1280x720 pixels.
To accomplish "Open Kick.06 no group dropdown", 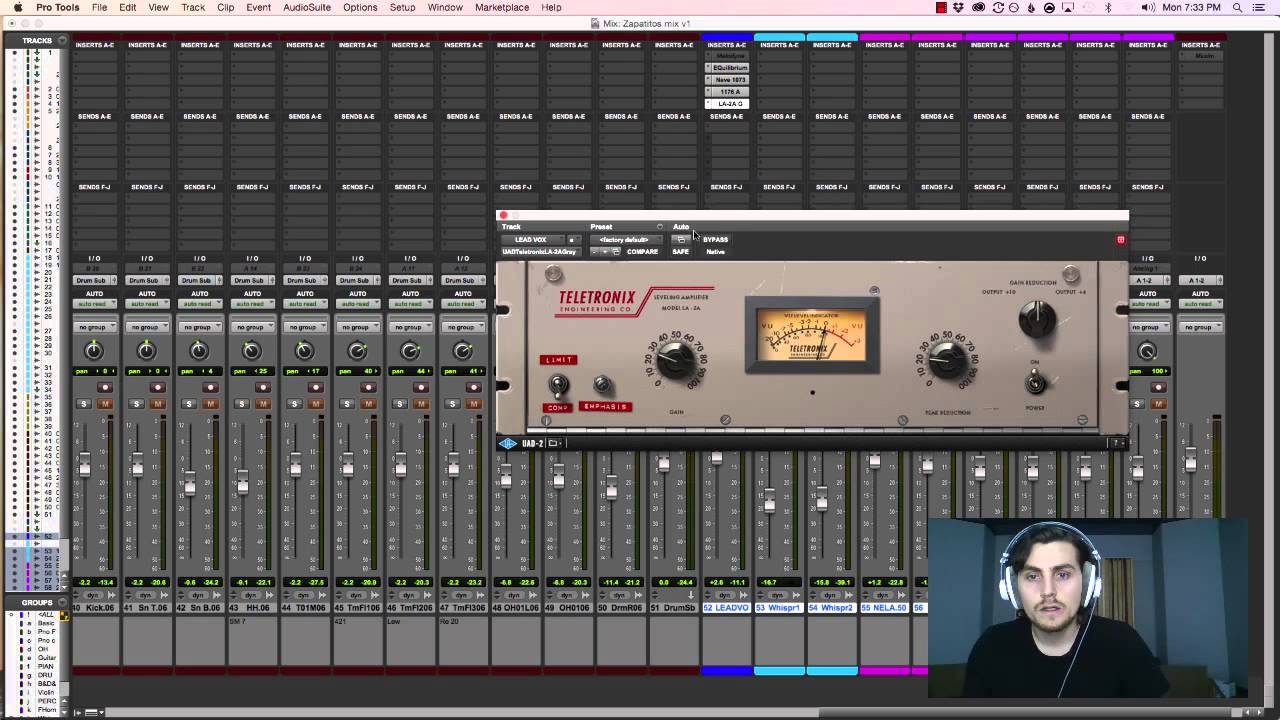I will [x=94, y=327].
